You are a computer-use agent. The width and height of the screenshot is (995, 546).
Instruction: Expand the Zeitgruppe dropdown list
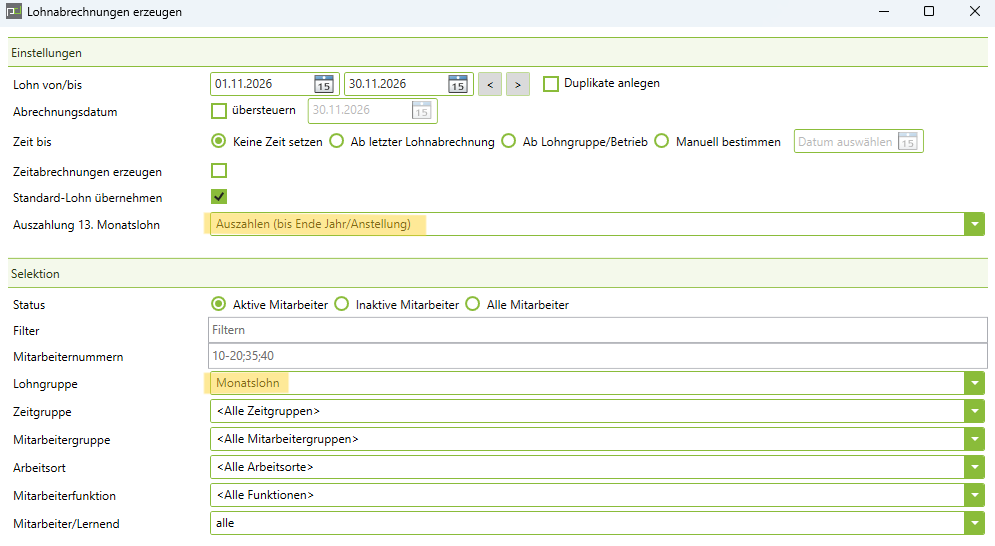[974, 411]
